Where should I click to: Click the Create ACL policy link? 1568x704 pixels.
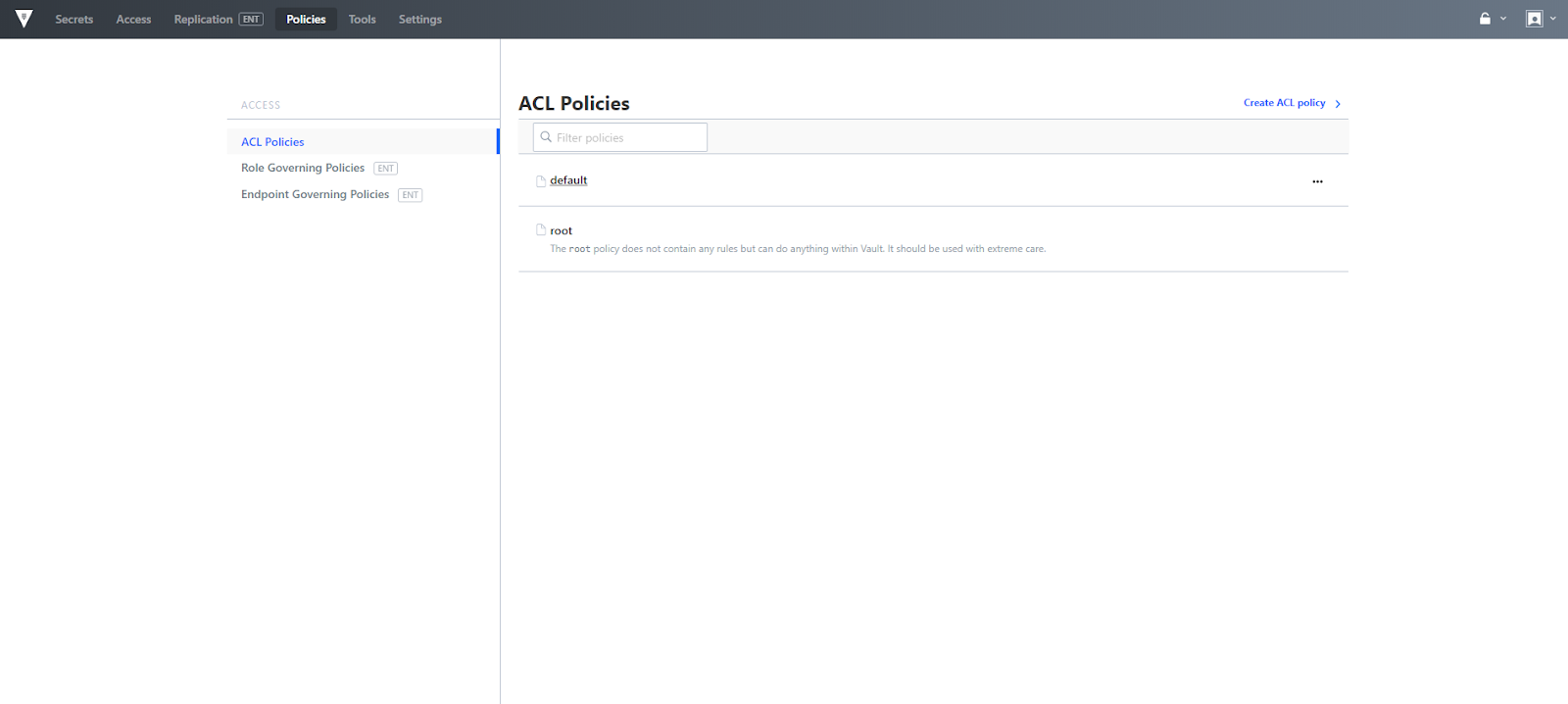pos(1284,103)
